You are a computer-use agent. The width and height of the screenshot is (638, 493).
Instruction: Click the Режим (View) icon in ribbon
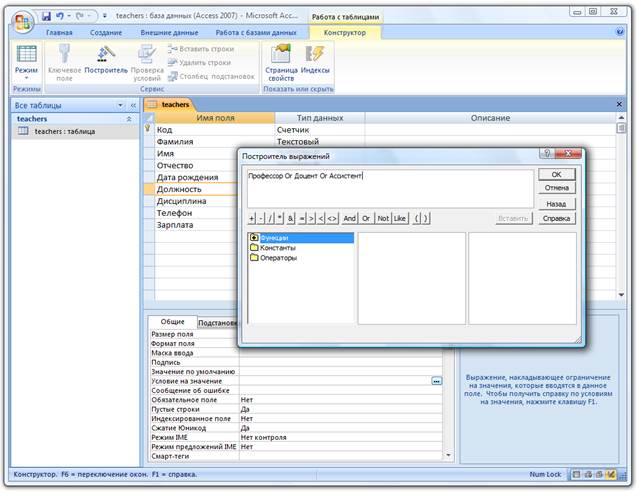tap(27, 55)
